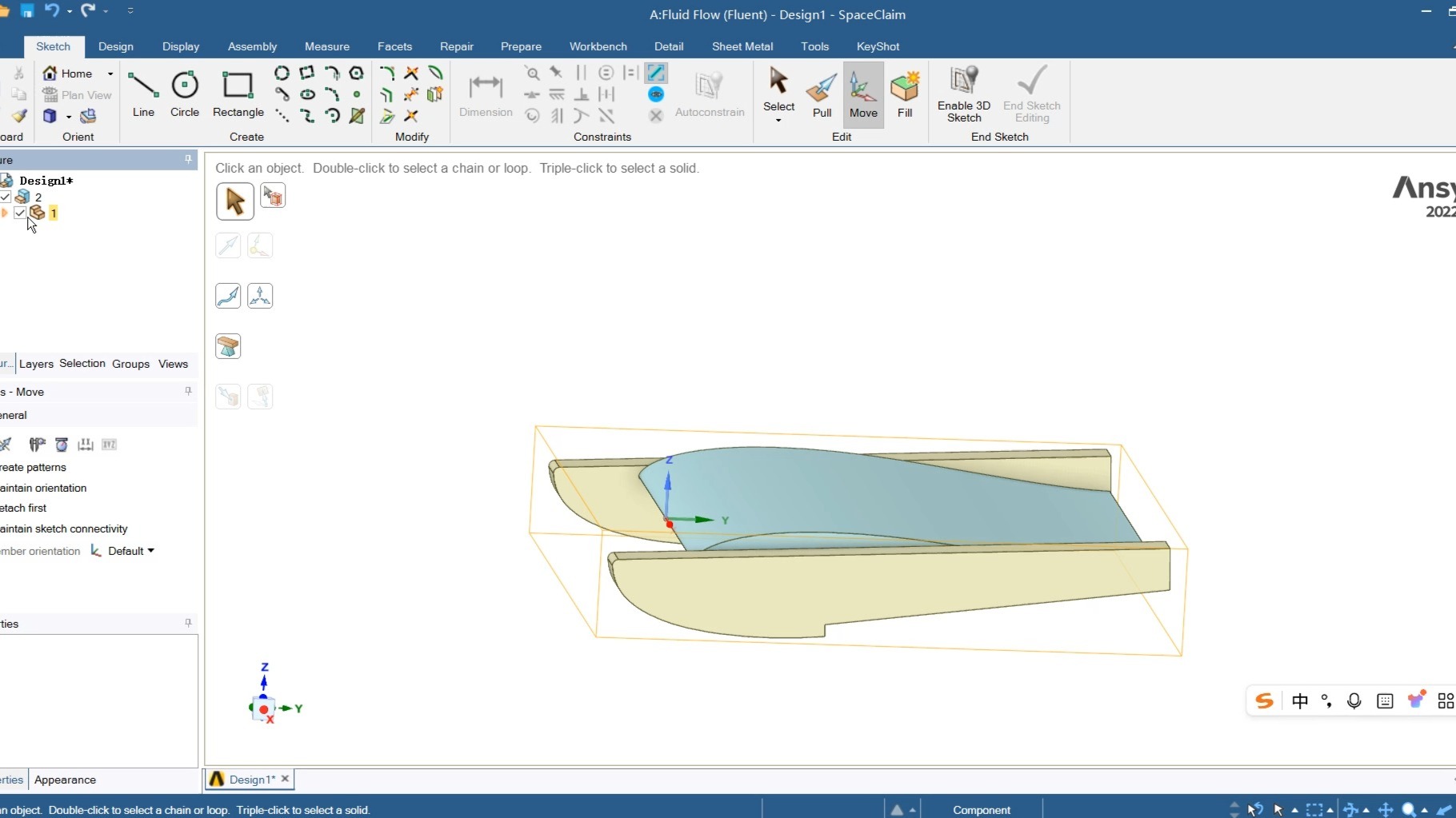Select the ellipse sketch tool
The width and height of the screenshot is (1456, 818).
pos(307,94)
